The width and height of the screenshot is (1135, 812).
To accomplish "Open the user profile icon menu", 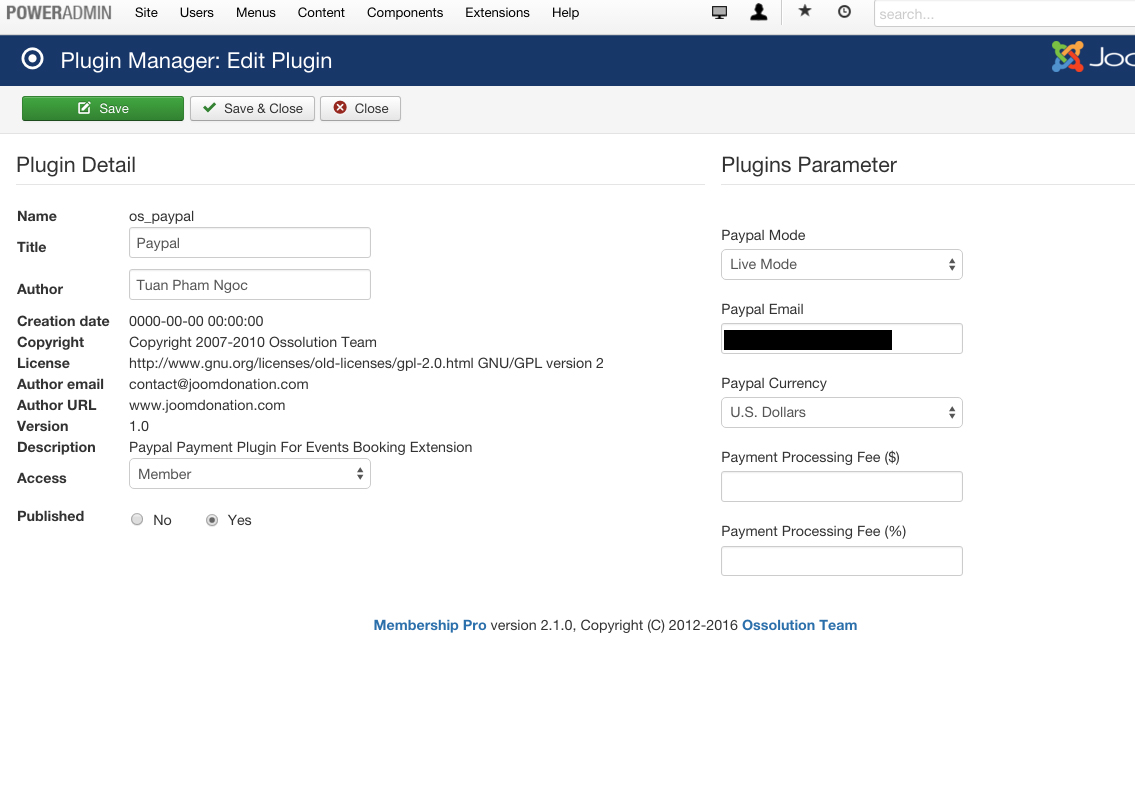I will (x=759, y=12).
